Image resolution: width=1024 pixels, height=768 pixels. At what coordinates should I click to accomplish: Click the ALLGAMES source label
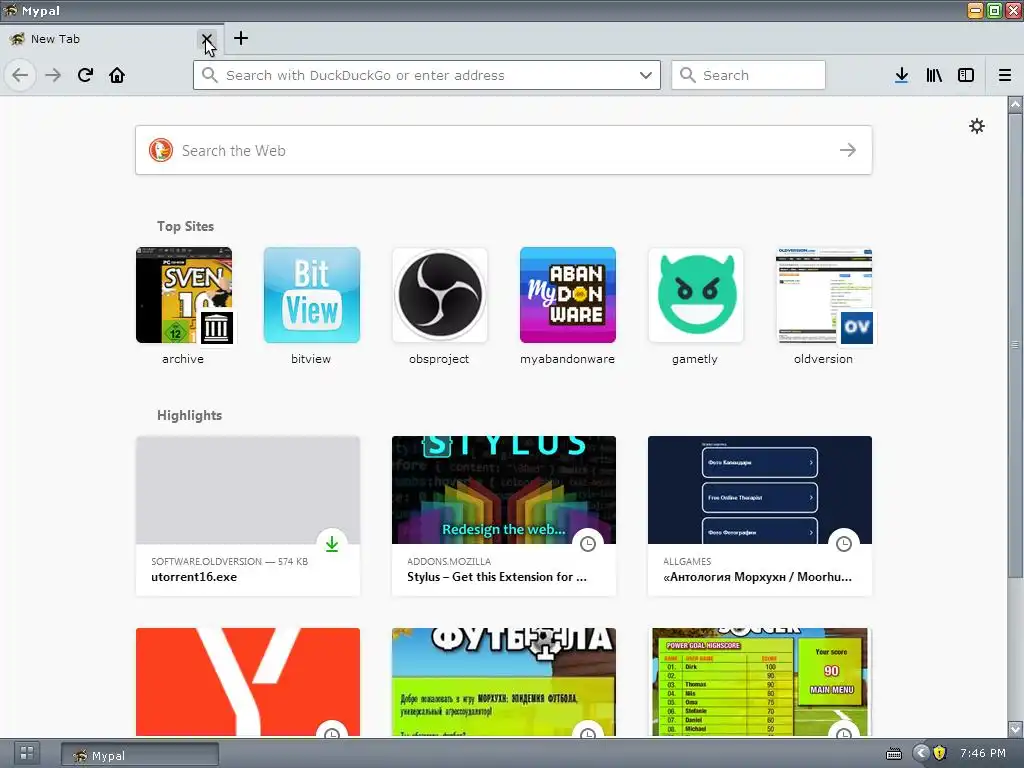(687, 561)
